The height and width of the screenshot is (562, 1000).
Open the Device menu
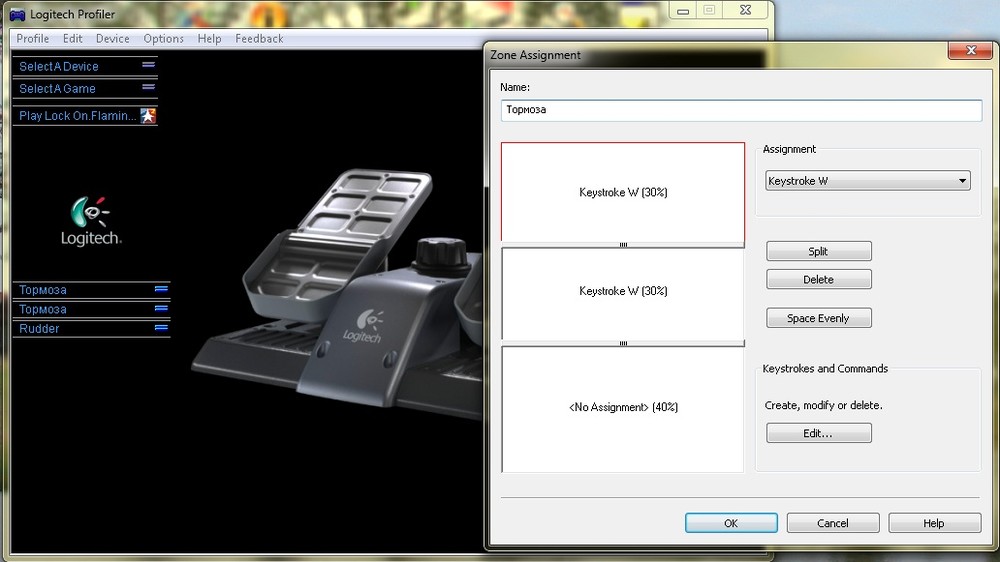point(112,38)
